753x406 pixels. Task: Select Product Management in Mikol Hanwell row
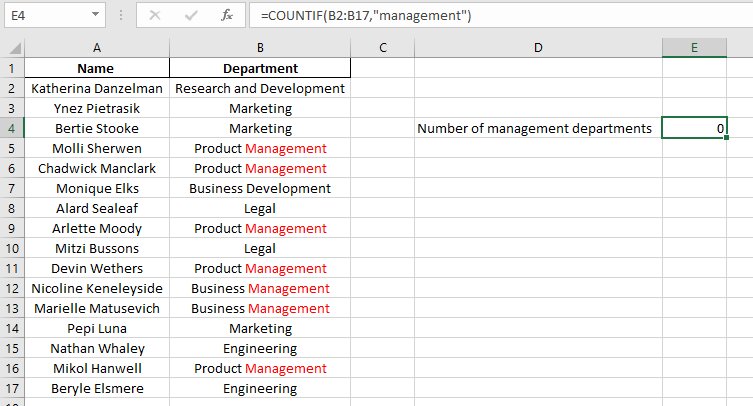tap(260, 369)
